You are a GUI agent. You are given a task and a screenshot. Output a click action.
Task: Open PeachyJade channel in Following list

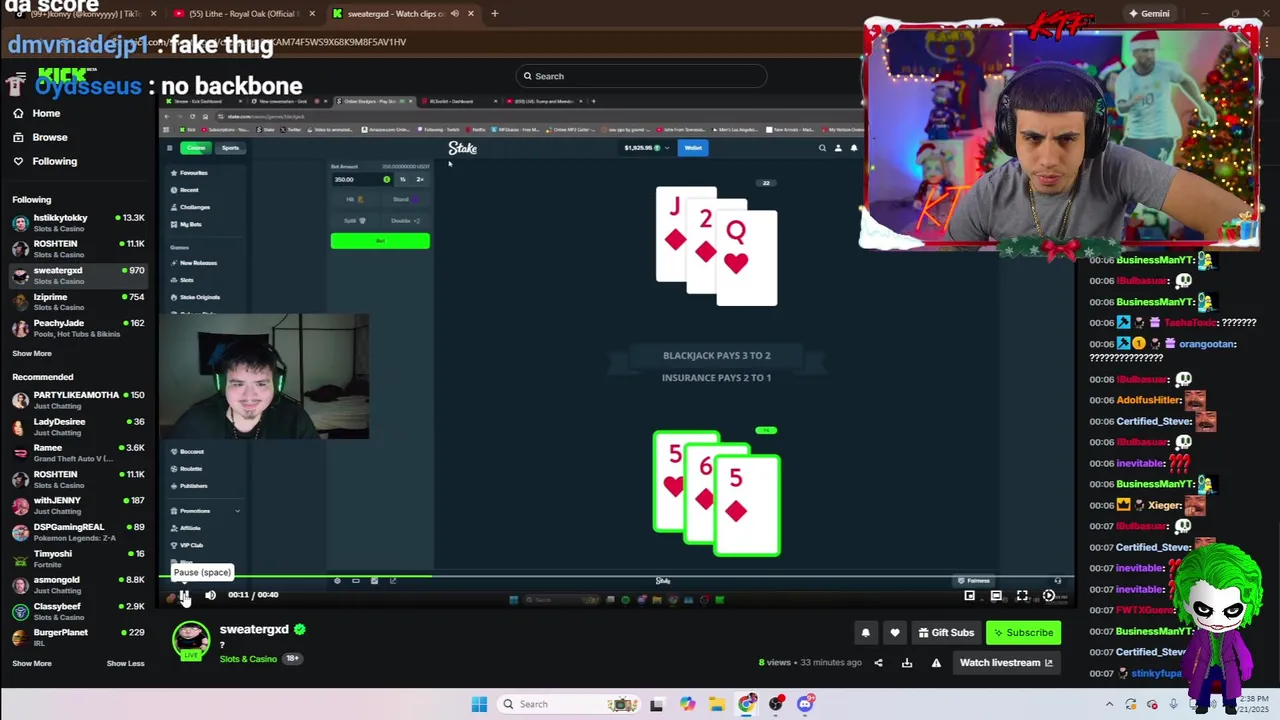tap(79, 328)
